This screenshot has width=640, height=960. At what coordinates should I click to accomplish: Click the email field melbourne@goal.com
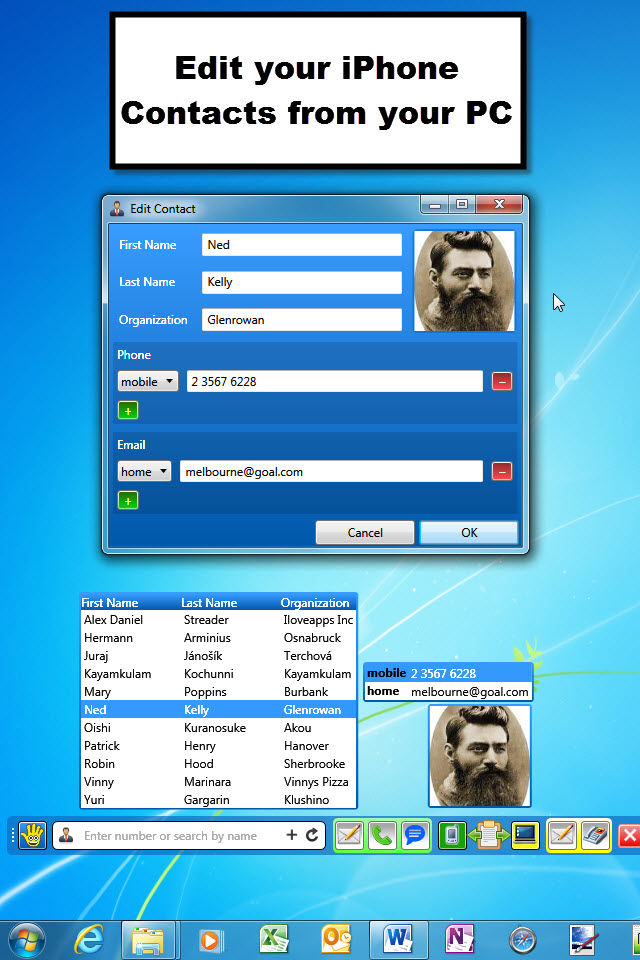click(x=331, y=471)
